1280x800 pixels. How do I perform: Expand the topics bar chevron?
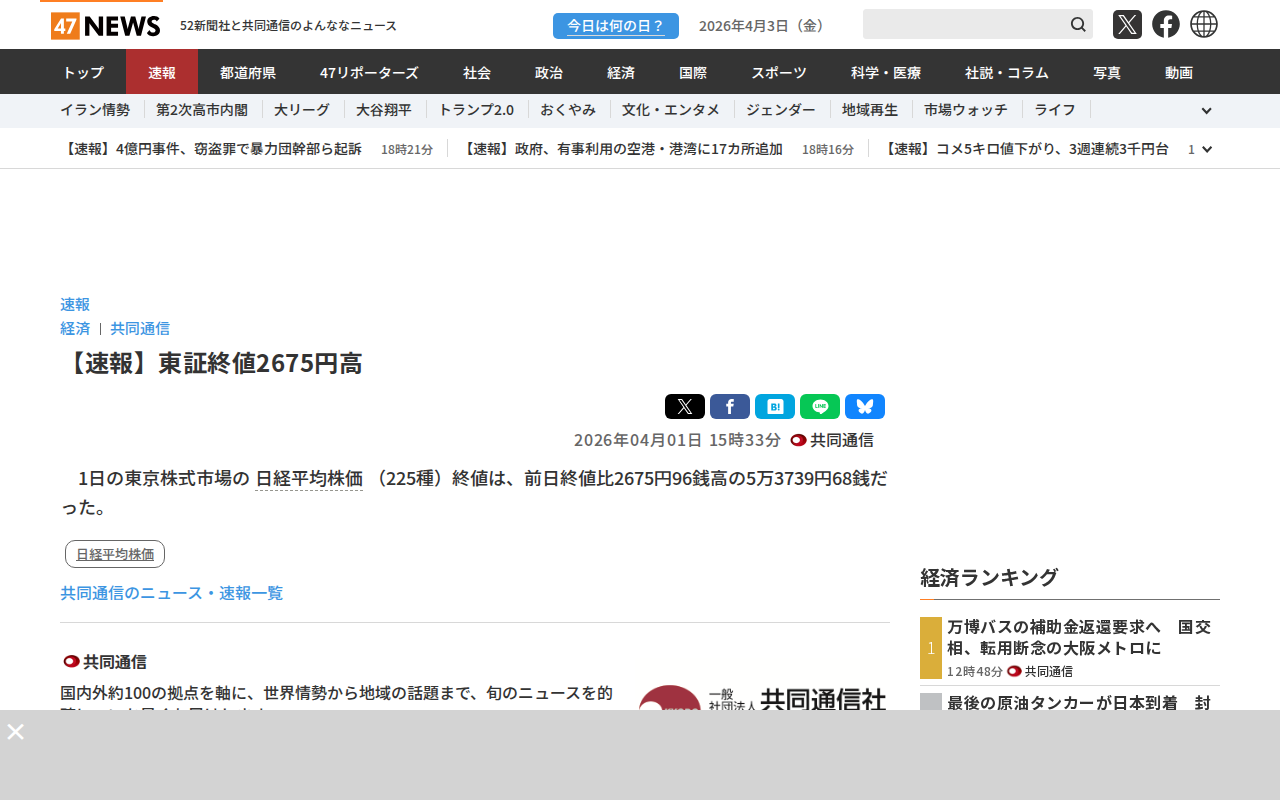(1206, 110)
